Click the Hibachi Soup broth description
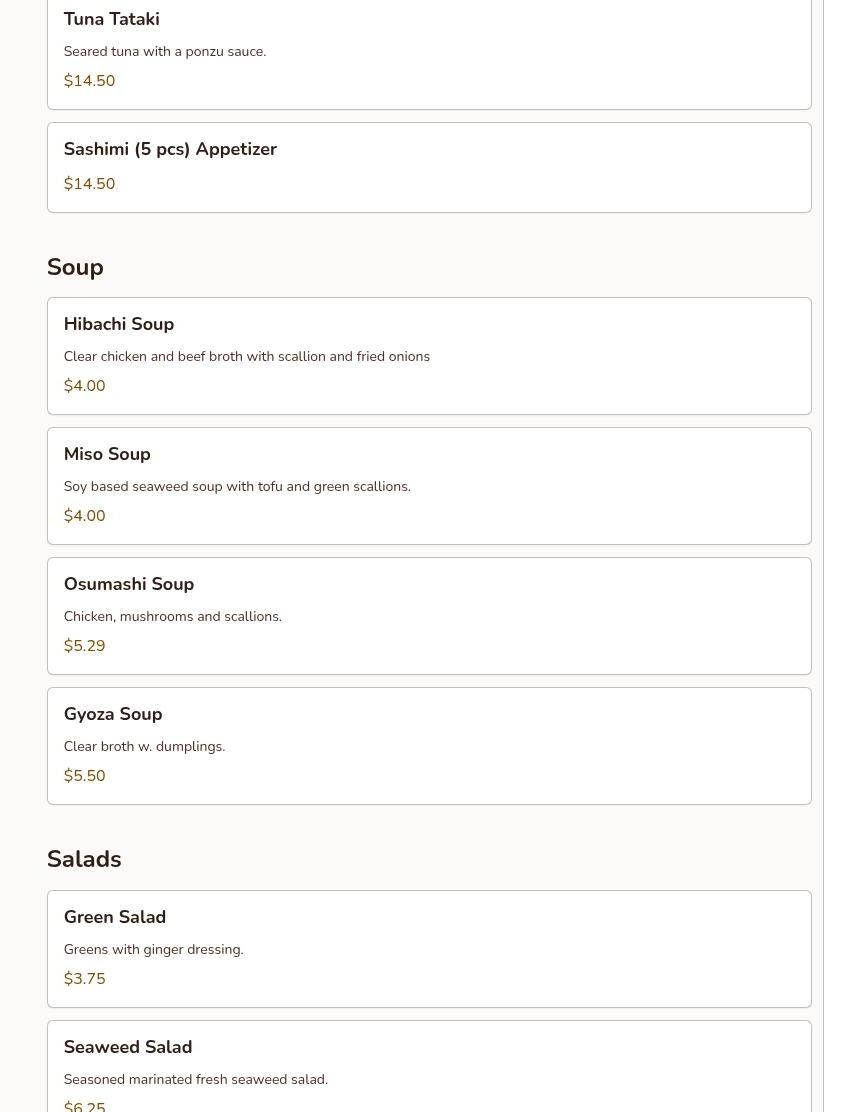This screenshot has height=1112, width=844. click(246, 356)
